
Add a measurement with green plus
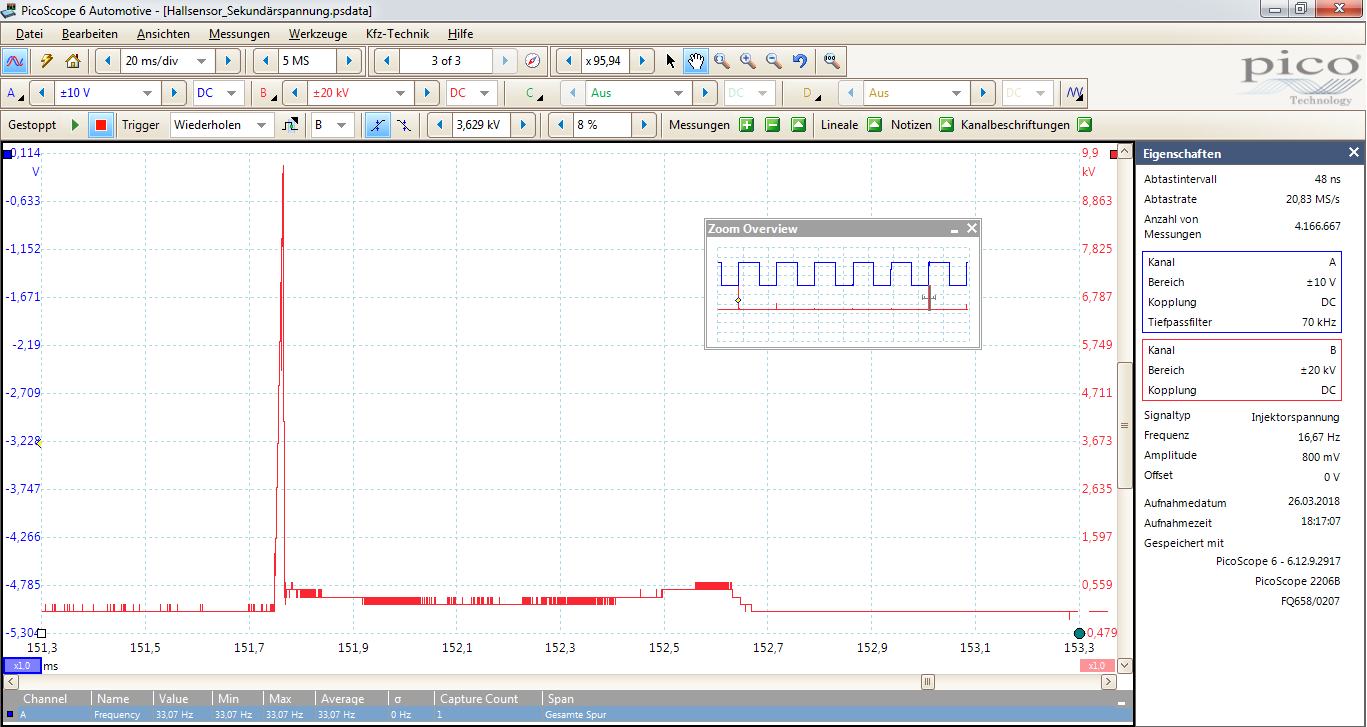(746, 125)
